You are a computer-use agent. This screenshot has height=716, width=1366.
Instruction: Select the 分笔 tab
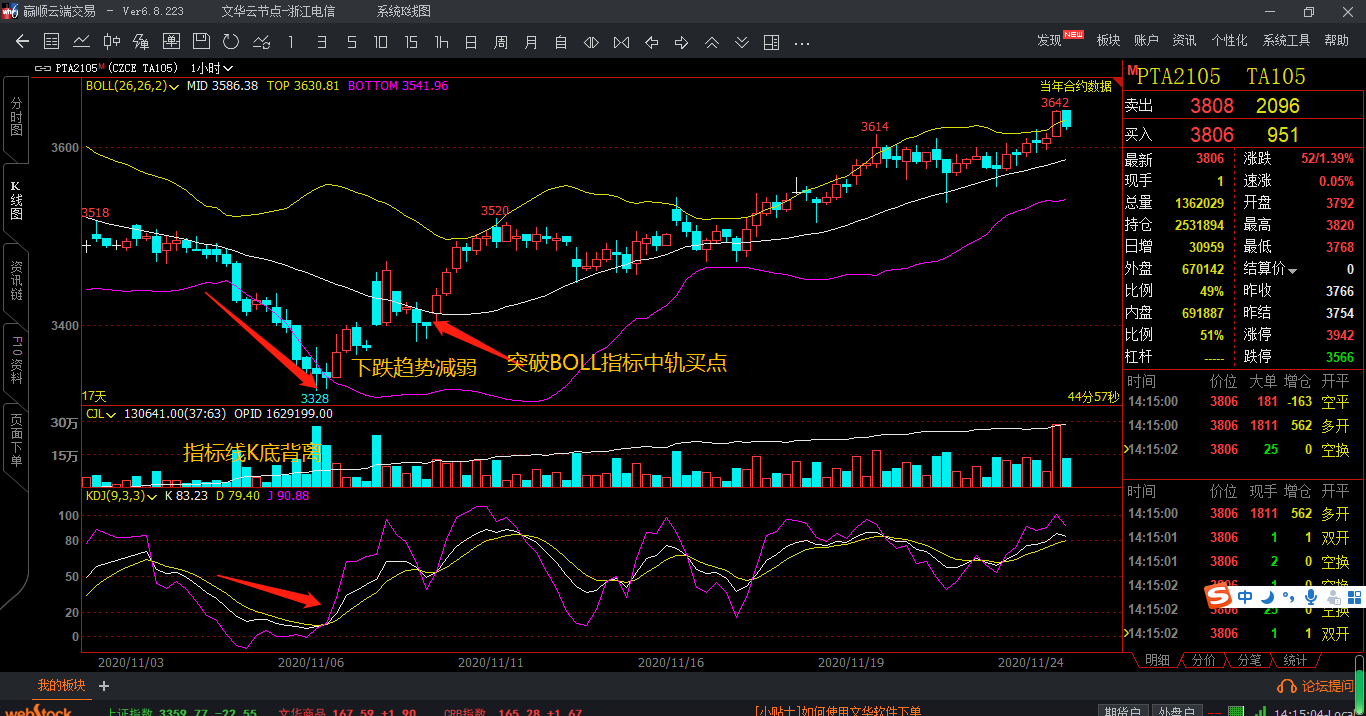pyautogui.click(x=1250, y=660)
